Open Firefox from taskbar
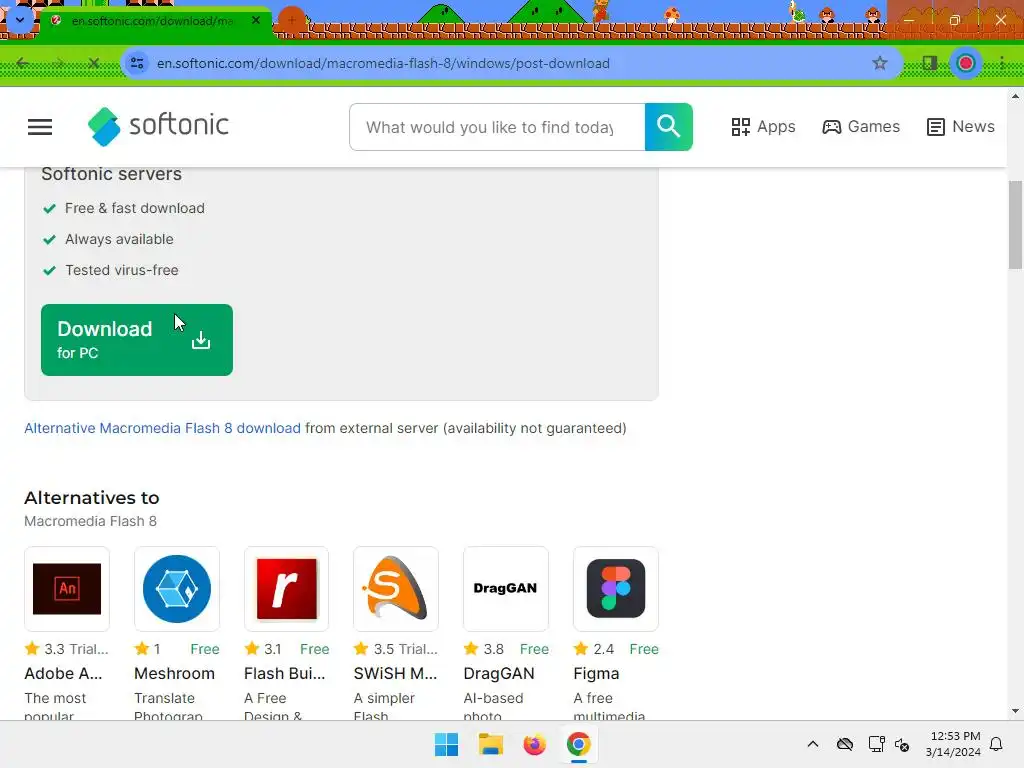The height and width of the screenshot is (768, 1024). tap(534, 744)
